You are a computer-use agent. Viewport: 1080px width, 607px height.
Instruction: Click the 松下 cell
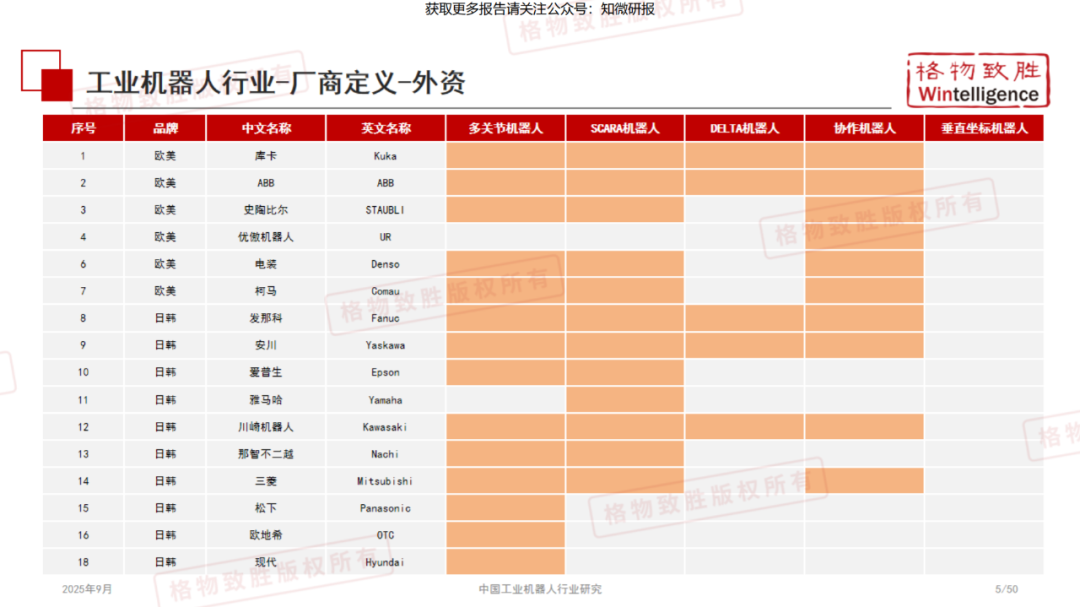(x=266, y=508)
